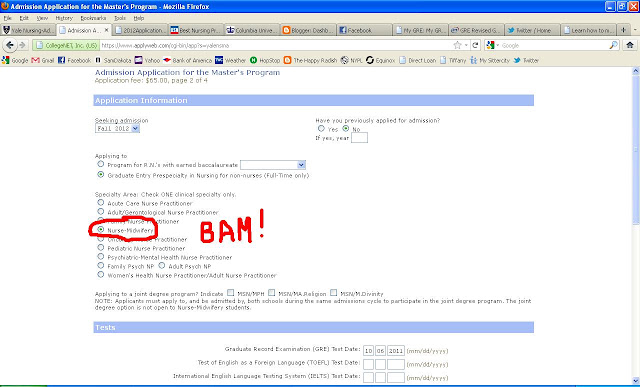The width and height of the screenshot is (640, 387).
Task: Click the TOEFL test date month field
Action: (x=369, y=364)
